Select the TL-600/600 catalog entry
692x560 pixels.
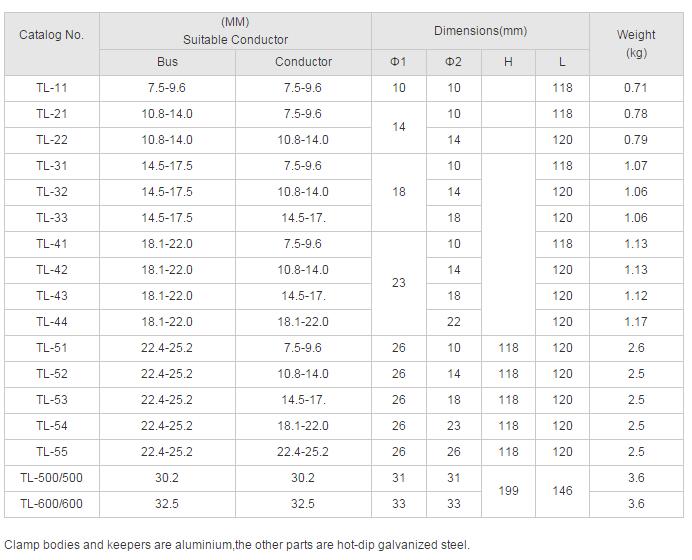(52, 504)
